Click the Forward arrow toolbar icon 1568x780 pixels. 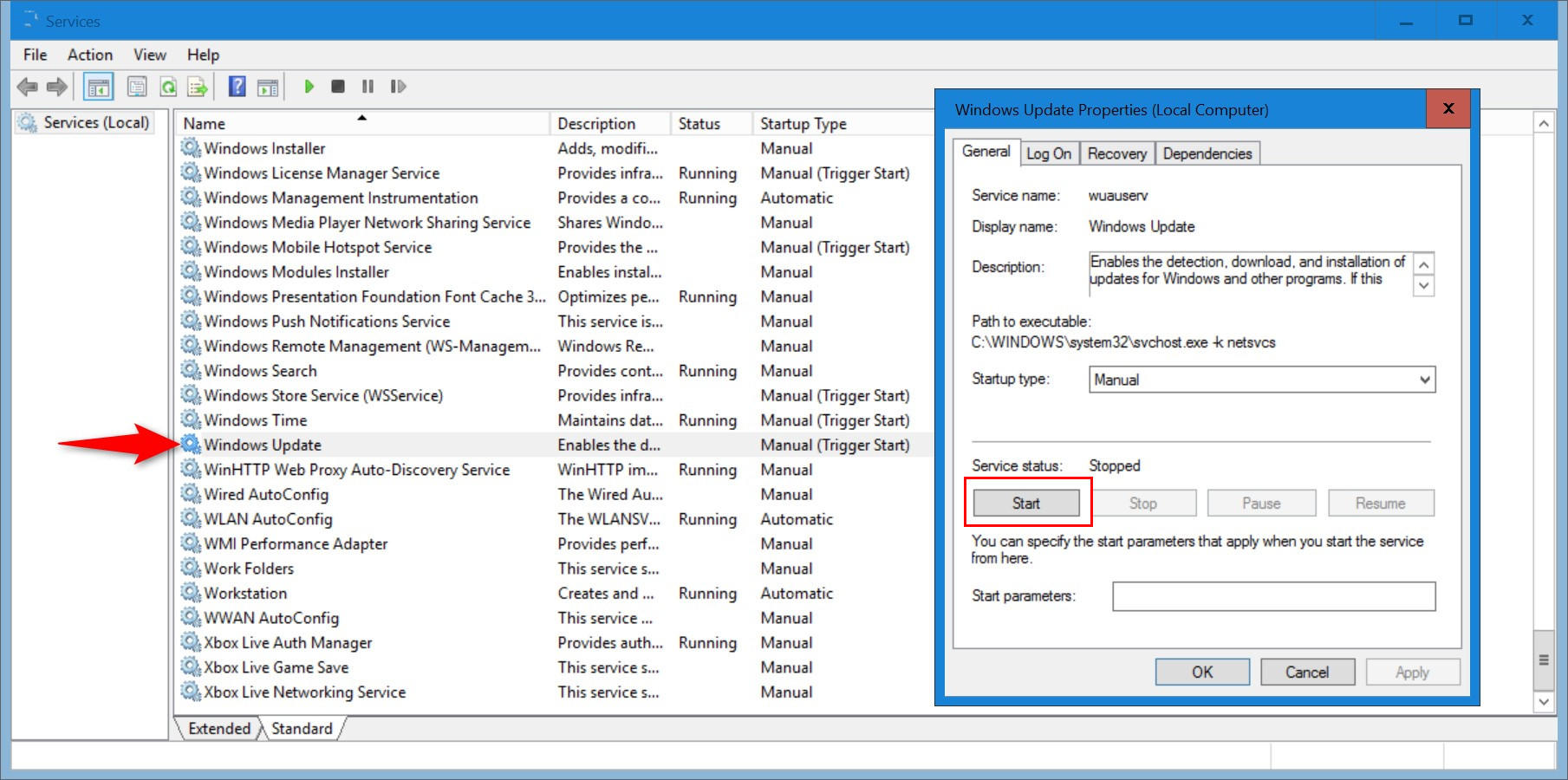(x=57, y=87)
